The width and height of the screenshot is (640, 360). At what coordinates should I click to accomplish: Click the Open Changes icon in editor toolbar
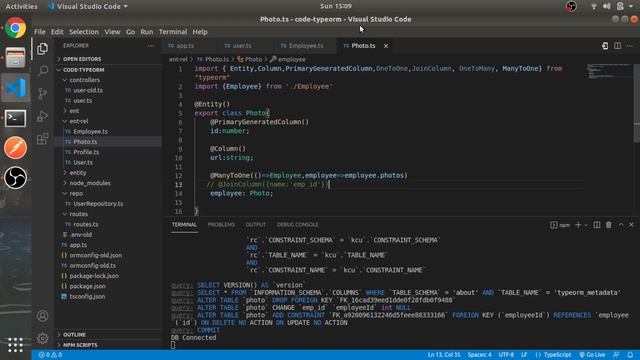[605, 46]
